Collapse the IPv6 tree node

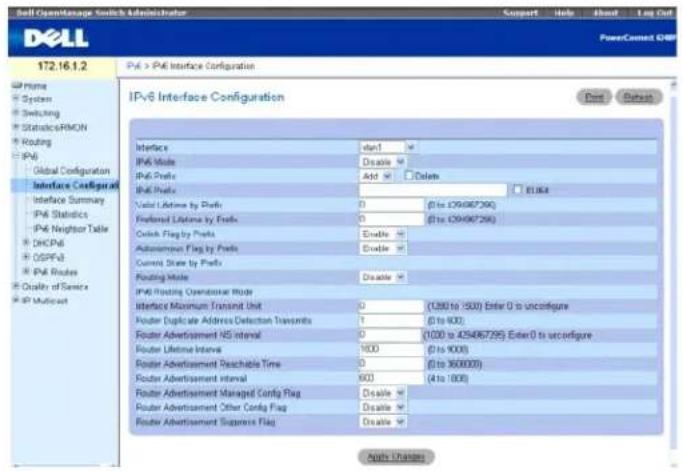click(x=16, y=156)
